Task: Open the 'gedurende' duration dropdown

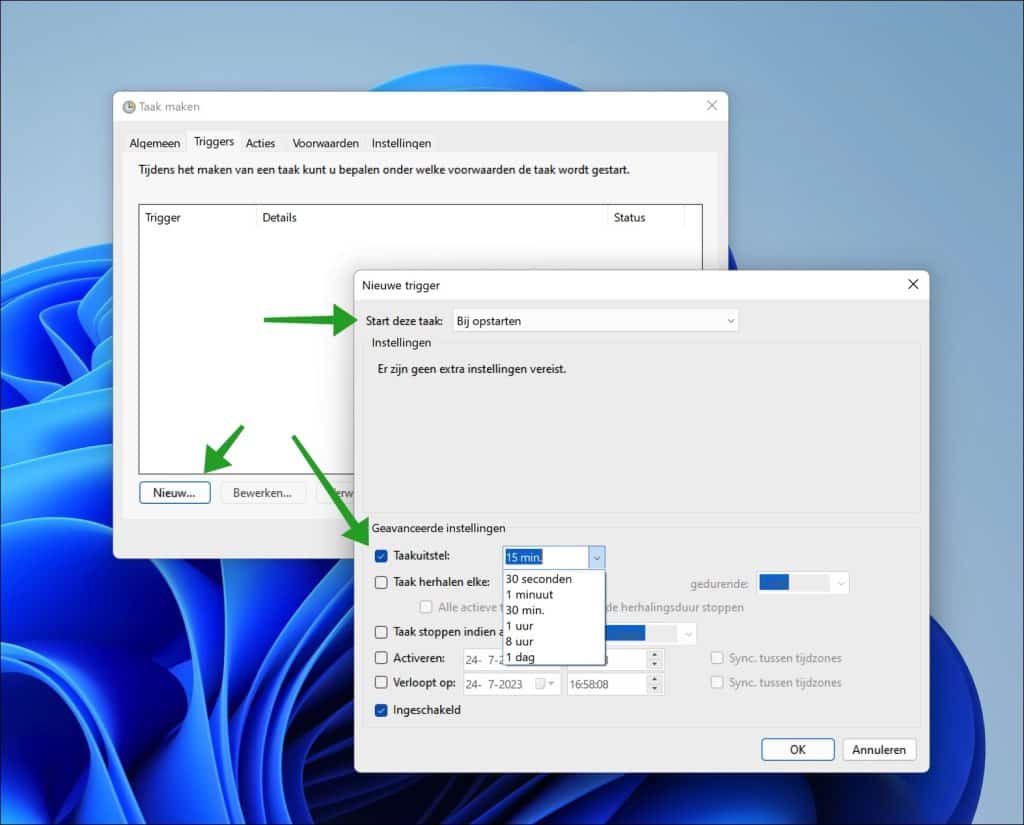Action: [840, 582]
